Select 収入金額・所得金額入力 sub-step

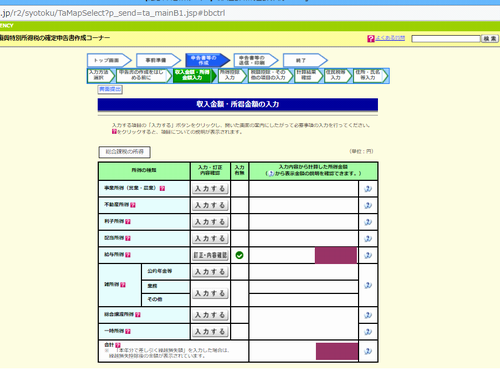pyautogui.click(x=195, y=75)
